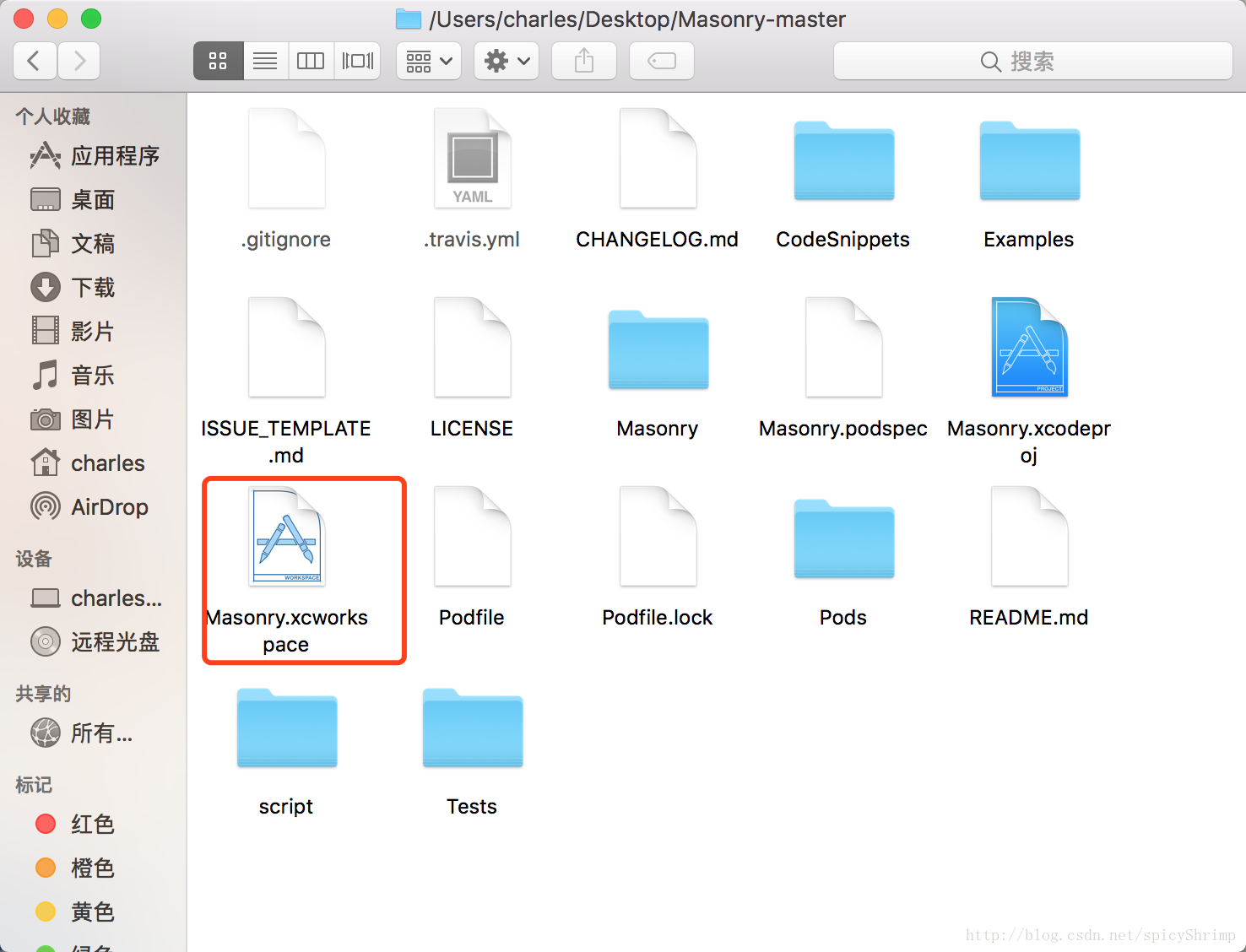Open 应用程序 in the sidebar

click(x=95, y=156)
